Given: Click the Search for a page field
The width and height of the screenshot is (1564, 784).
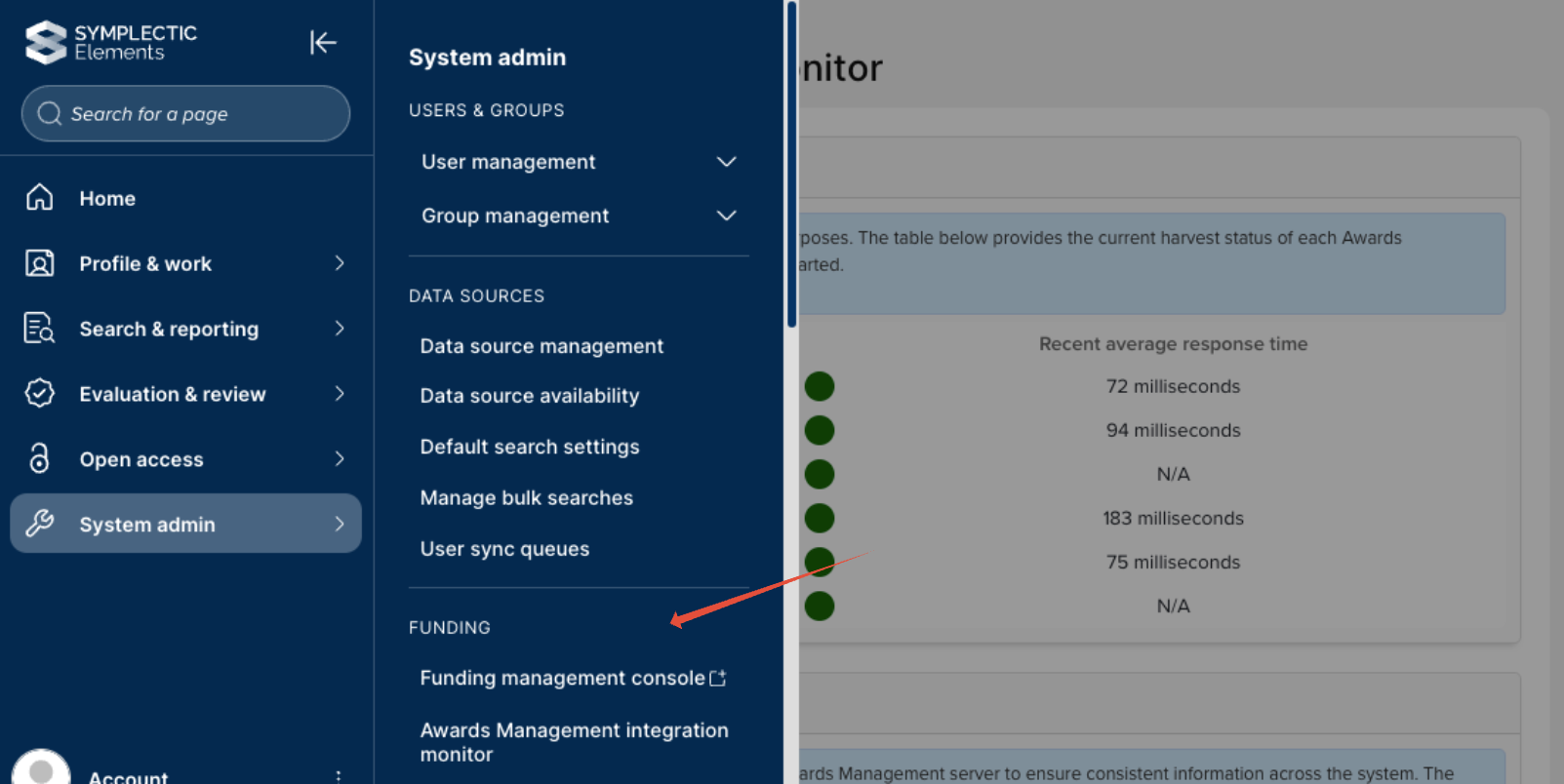Looking at the screenshot, I should (x=185, y=114).
